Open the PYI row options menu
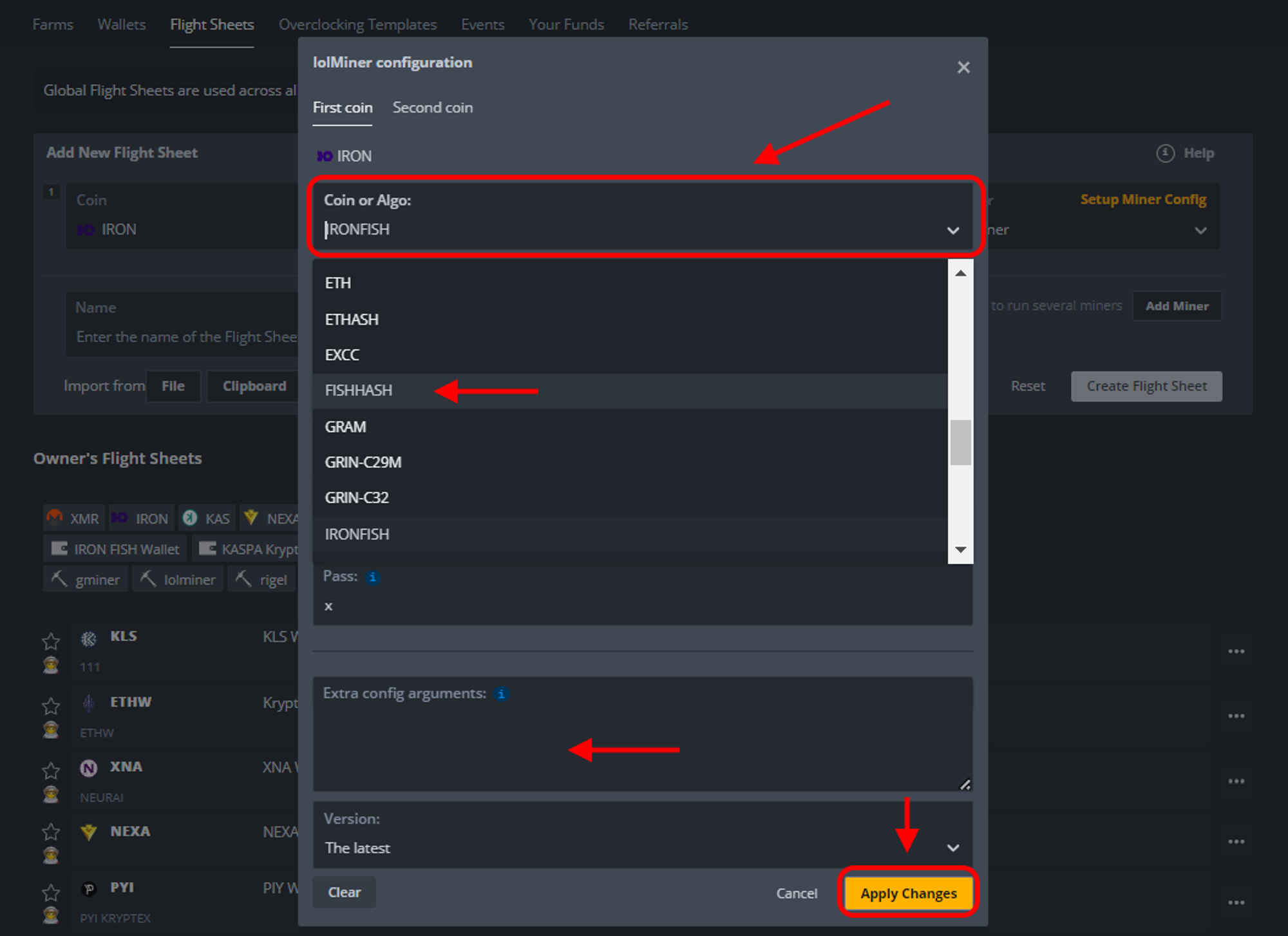The image size is (1288, 936). click(1236, 903)
